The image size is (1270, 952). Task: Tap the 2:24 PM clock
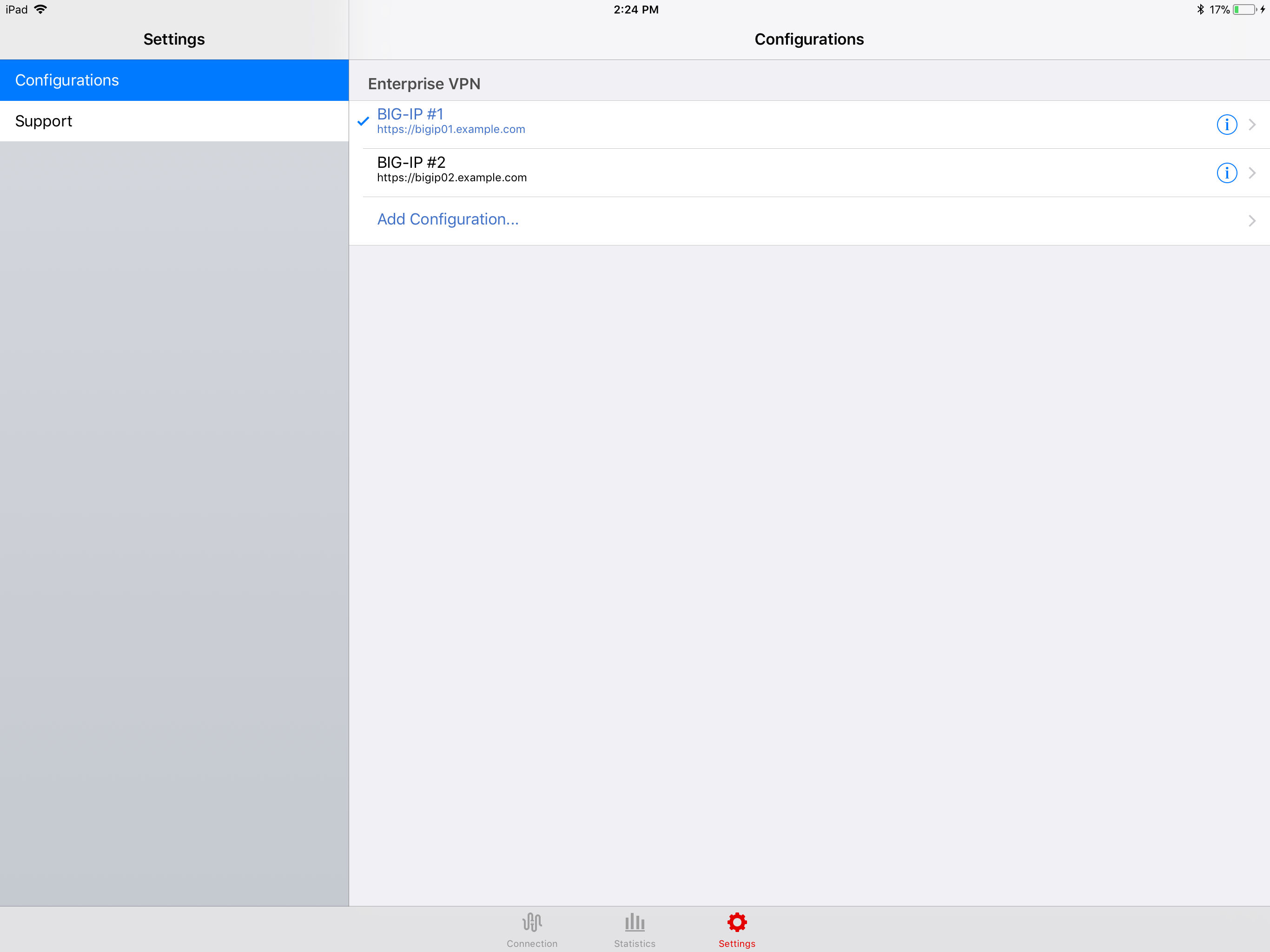(x=635, y=10)
